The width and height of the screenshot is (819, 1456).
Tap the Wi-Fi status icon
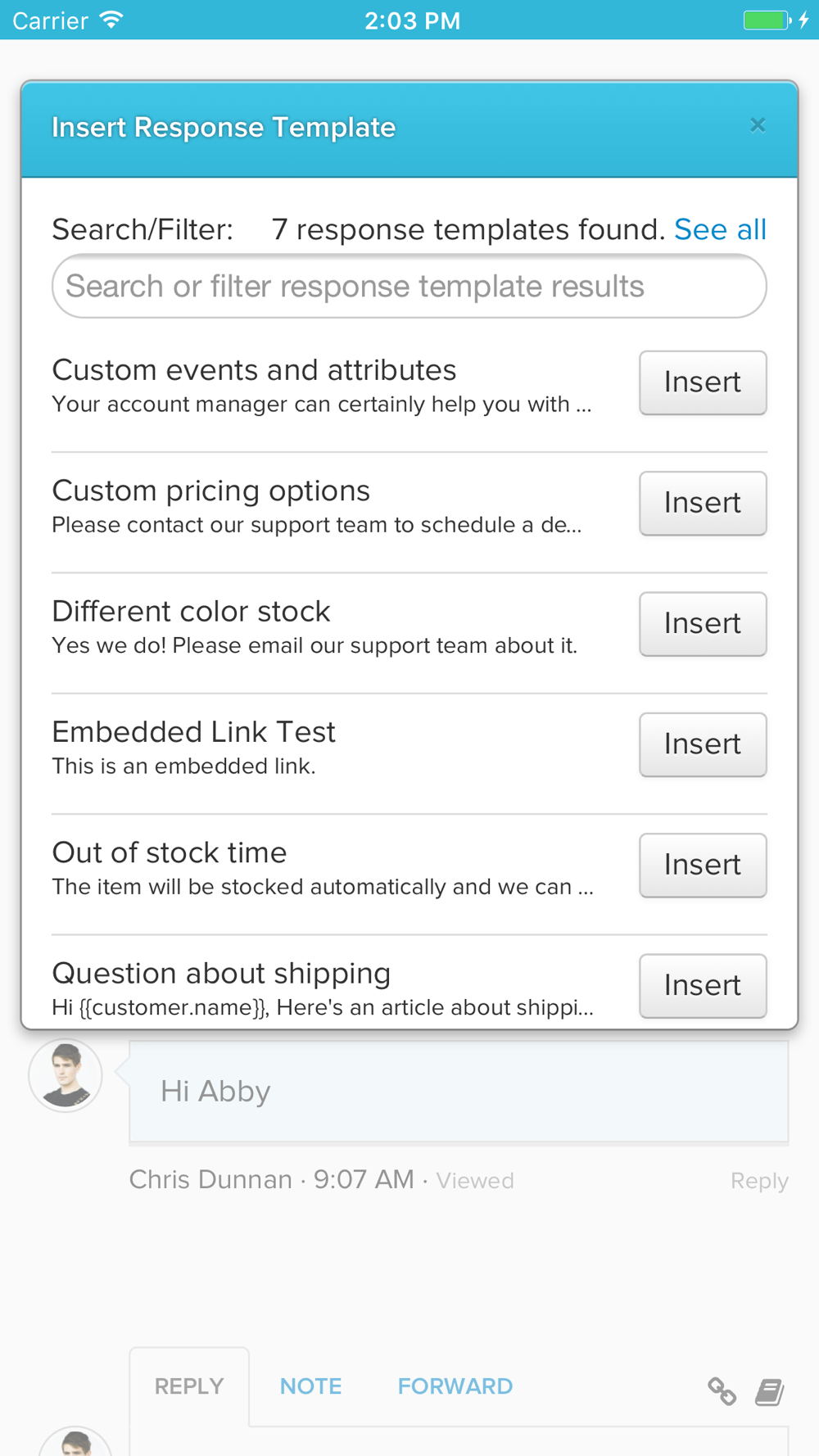(111, 20)
